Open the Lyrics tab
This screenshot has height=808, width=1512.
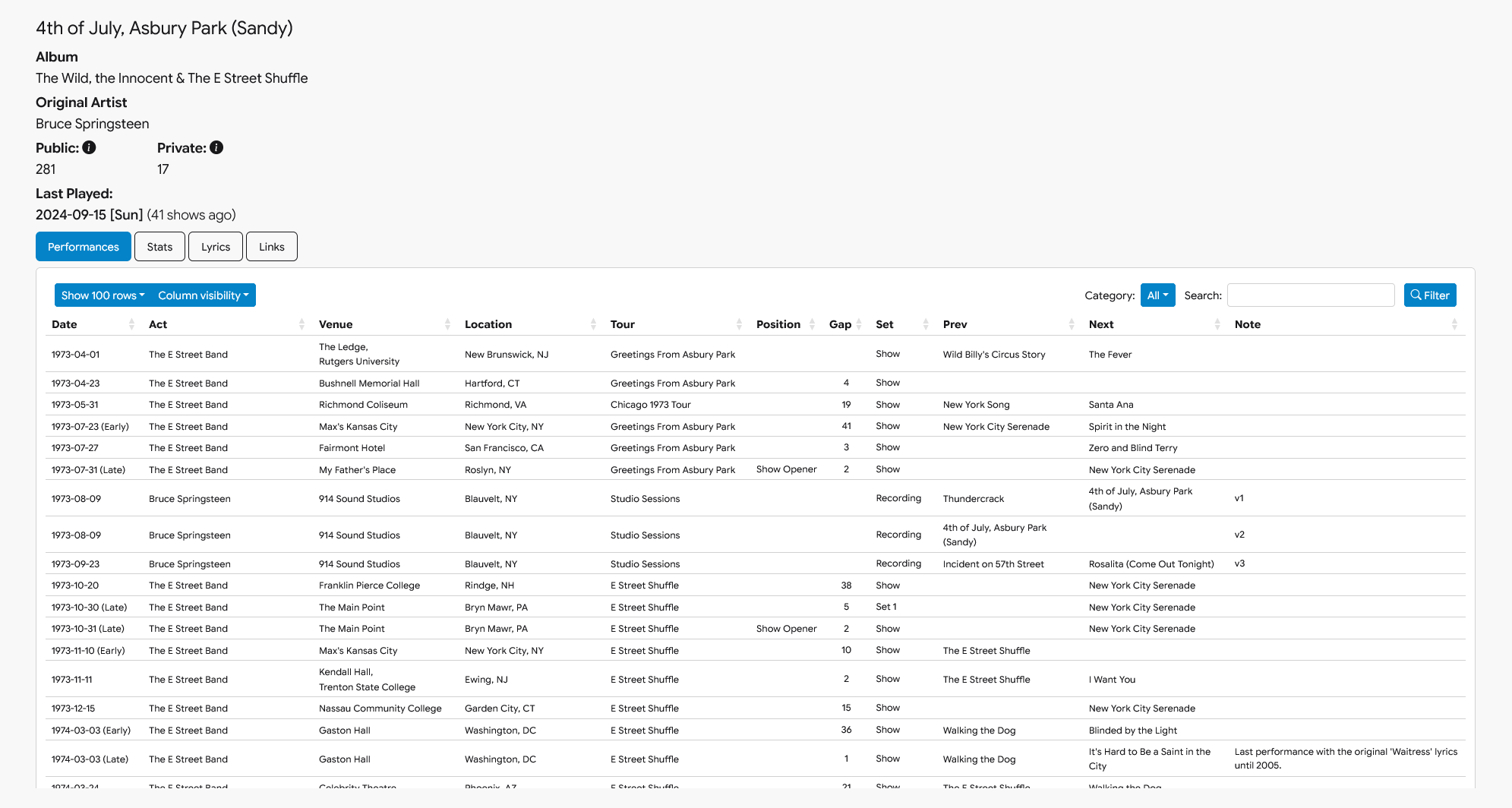click(216, 247)
